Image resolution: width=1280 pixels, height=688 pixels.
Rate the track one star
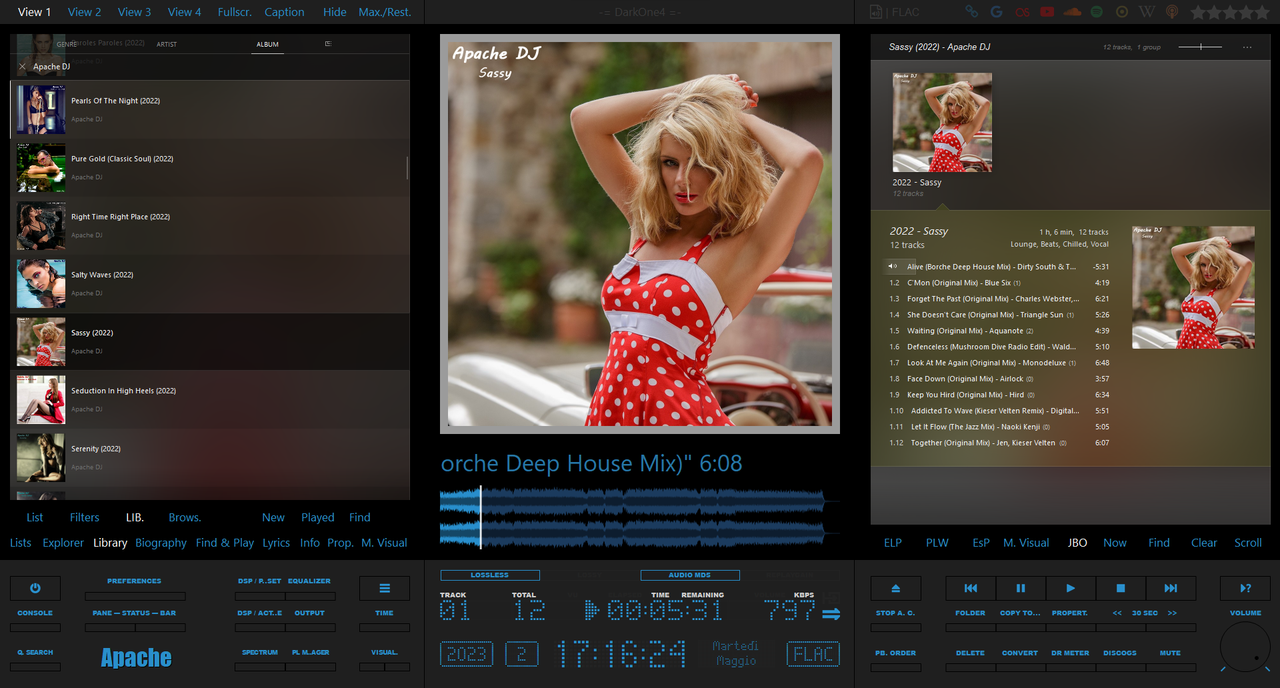pos(1197,12)
